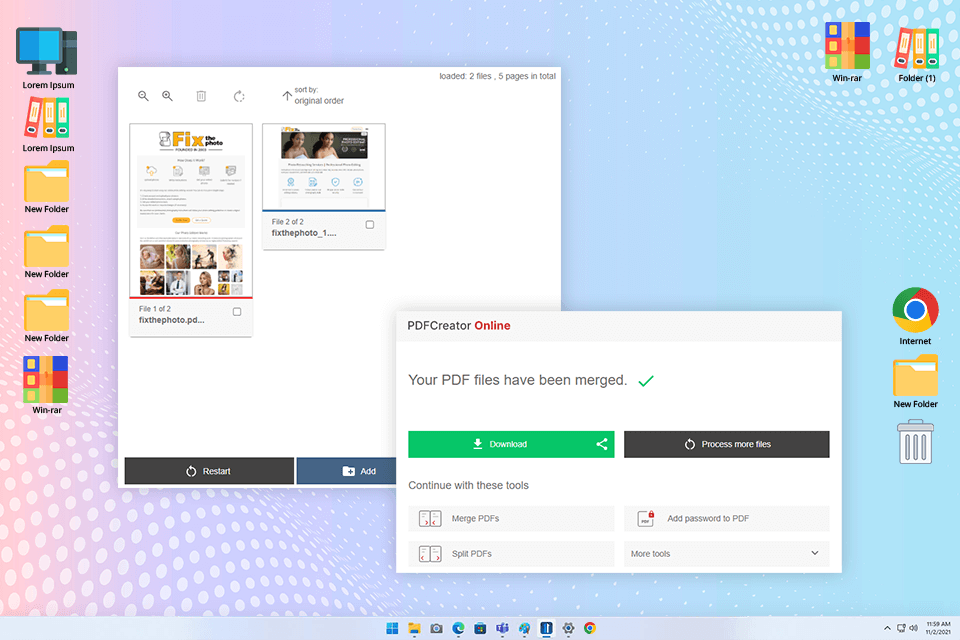Image resolution: width=960 pixels, height=640 pixels.
Task: Choose Add password to PDF tool
Action: (x=727, y=518)
